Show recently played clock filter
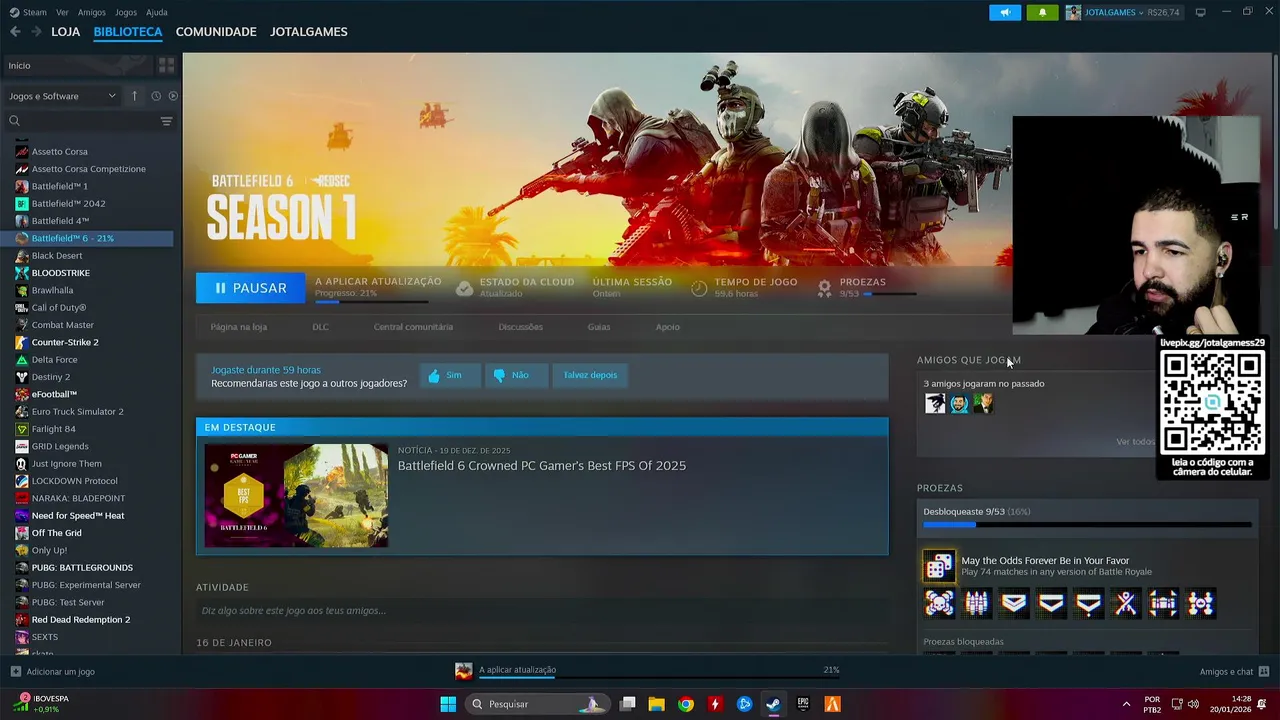This screenshot has height=720, width=1280. click(x=156, y=96)
